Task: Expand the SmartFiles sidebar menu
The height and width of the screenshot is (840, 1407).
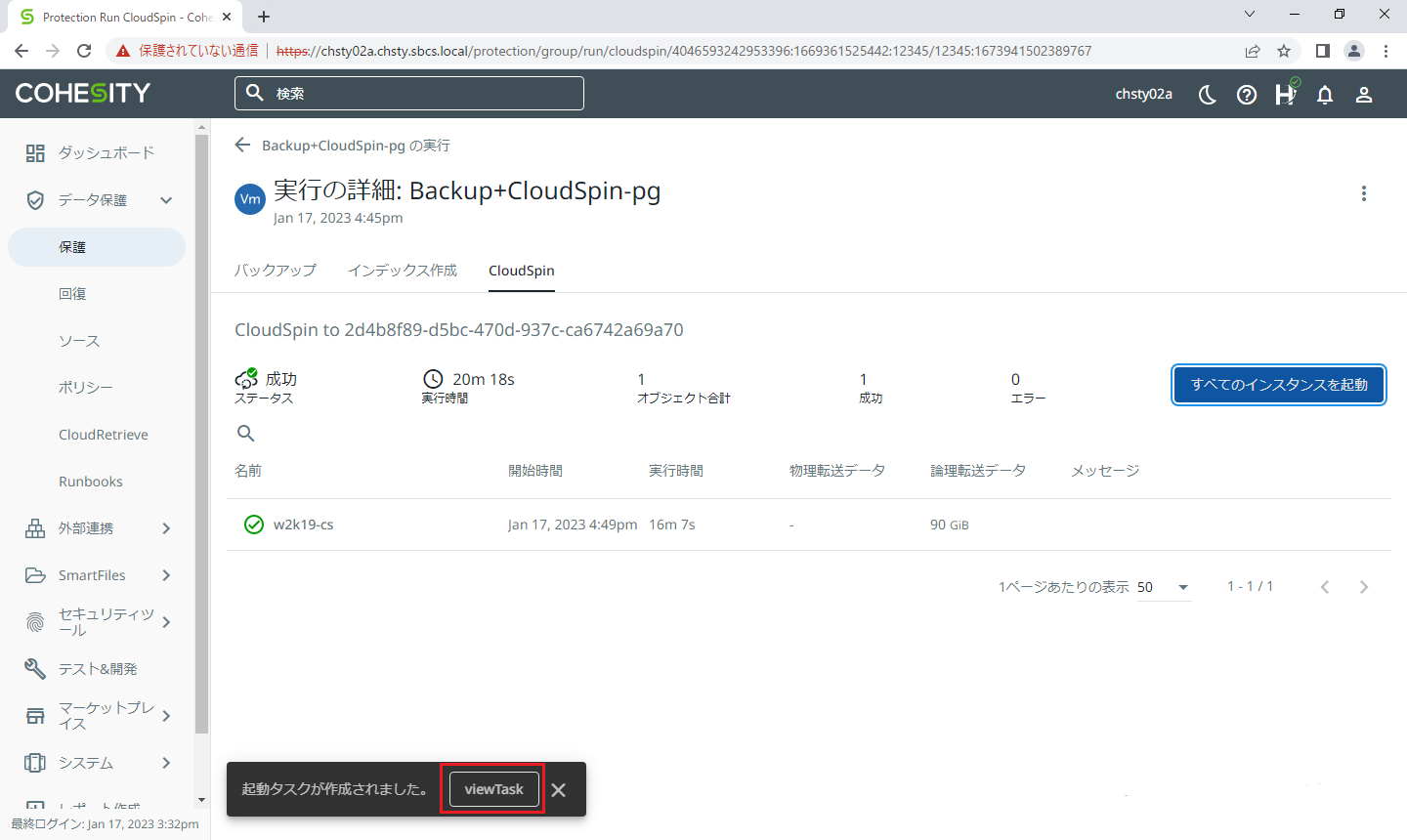Action: pos(166,575)
